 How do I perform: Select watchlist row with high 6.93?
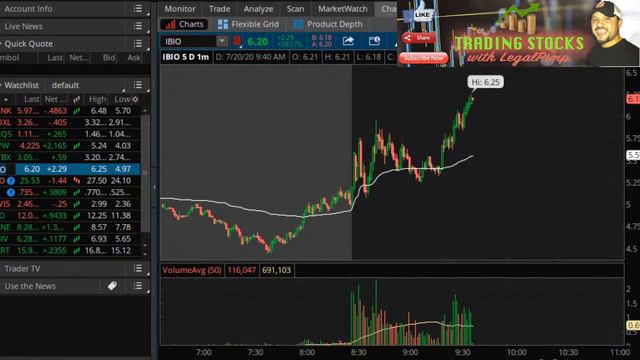coord(70,239)
